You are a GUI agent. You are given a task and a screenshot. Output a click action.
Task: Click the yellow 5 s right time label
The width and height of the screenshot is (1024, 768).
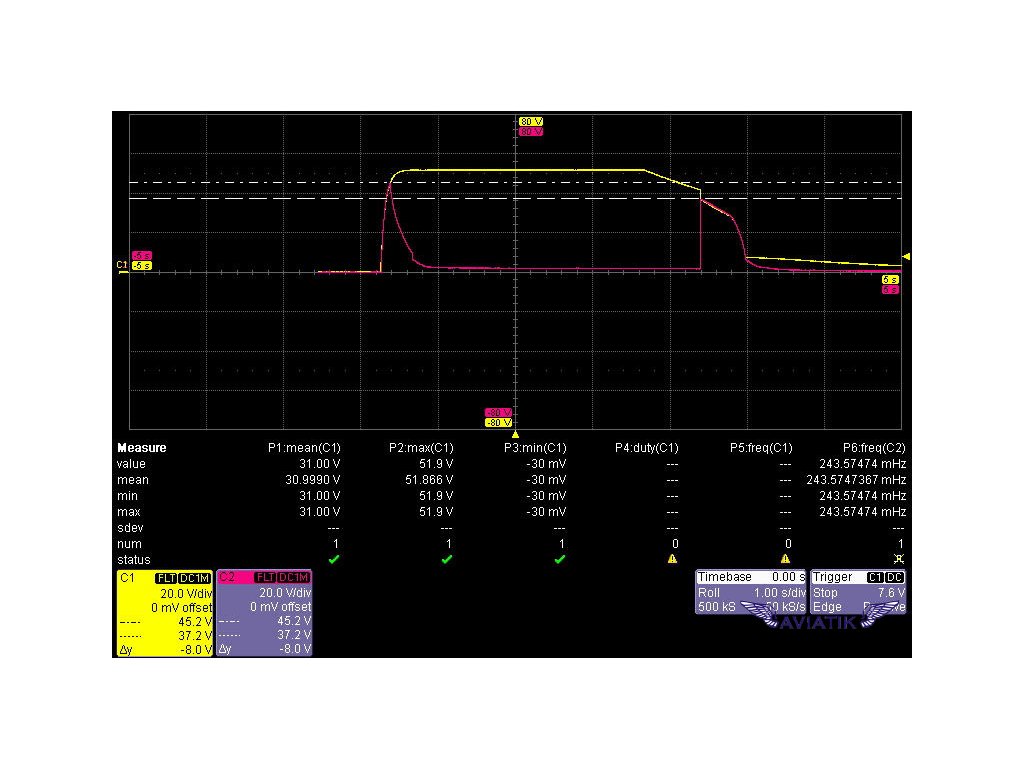coord(890,280)
